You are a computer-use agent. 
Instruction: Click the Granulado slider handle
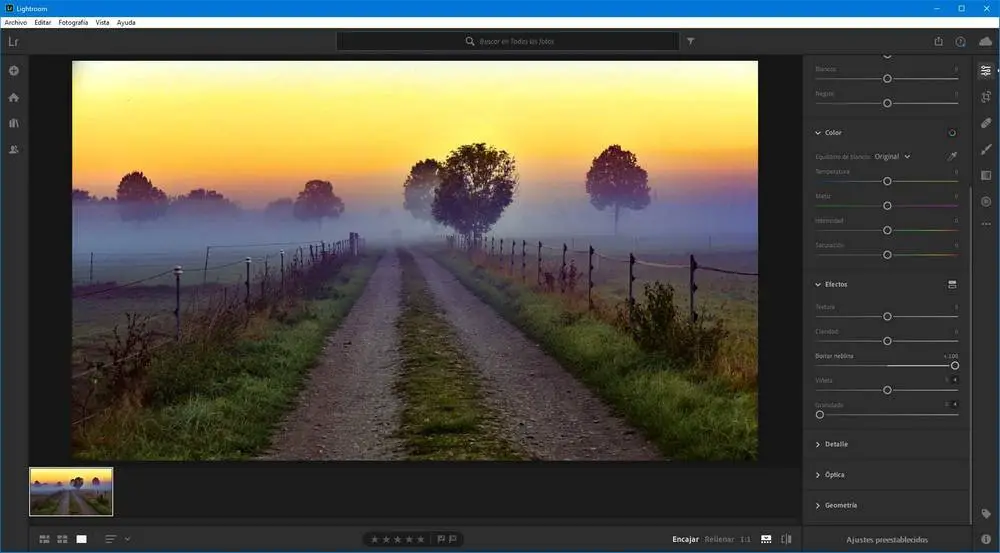tap(820, 415)
